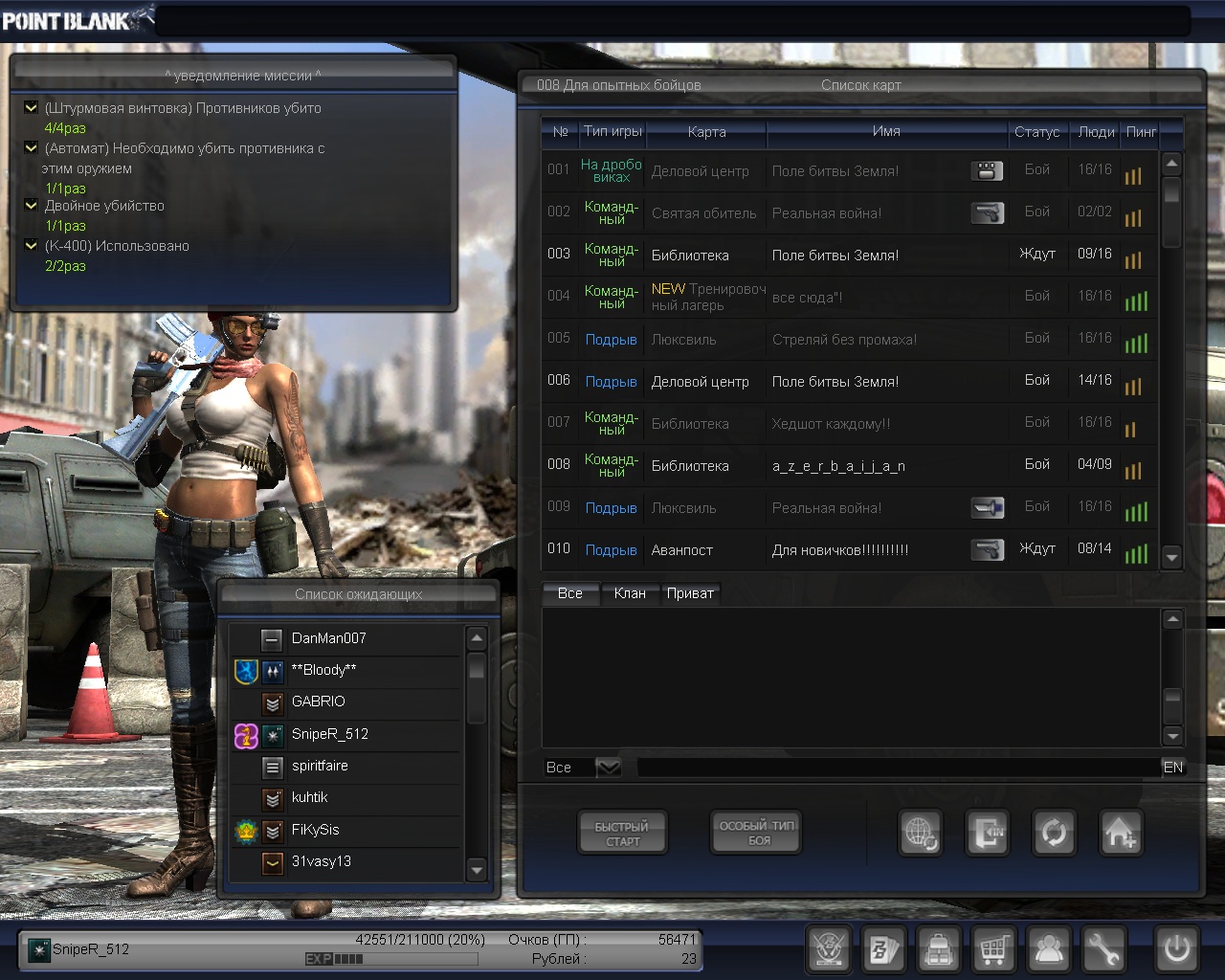
Task: Open the server selection globe icon
Action: (x=921, y=833)
